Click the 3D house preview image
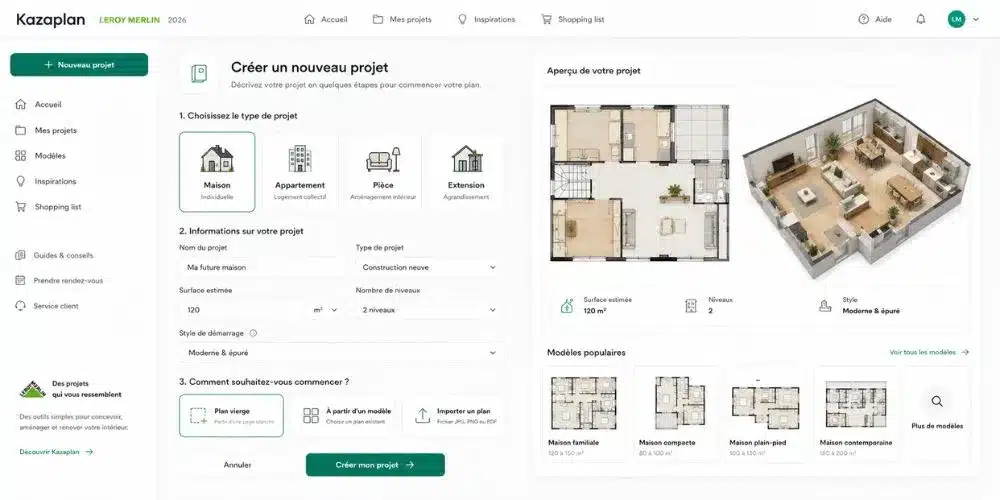Screen dimensions: 1000x500 coord(857,188)
